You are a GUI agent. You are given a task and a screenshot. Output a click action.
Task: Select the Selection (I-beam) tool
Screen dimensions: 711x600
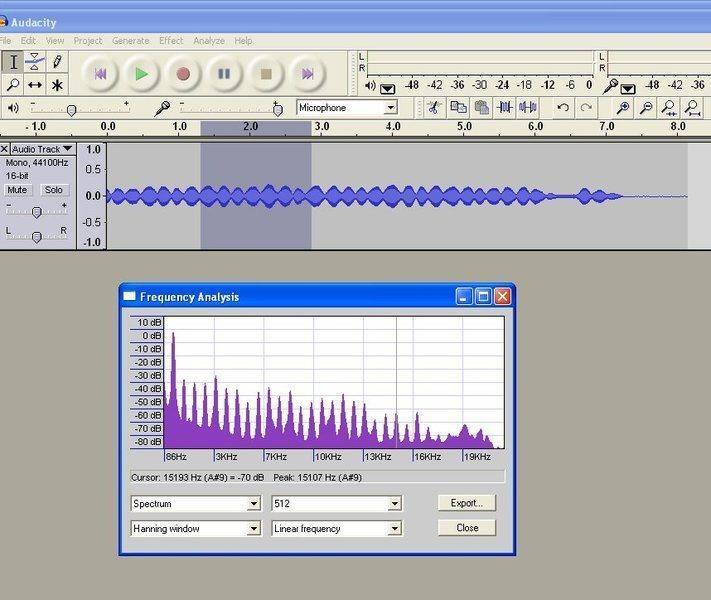[13, 62]
